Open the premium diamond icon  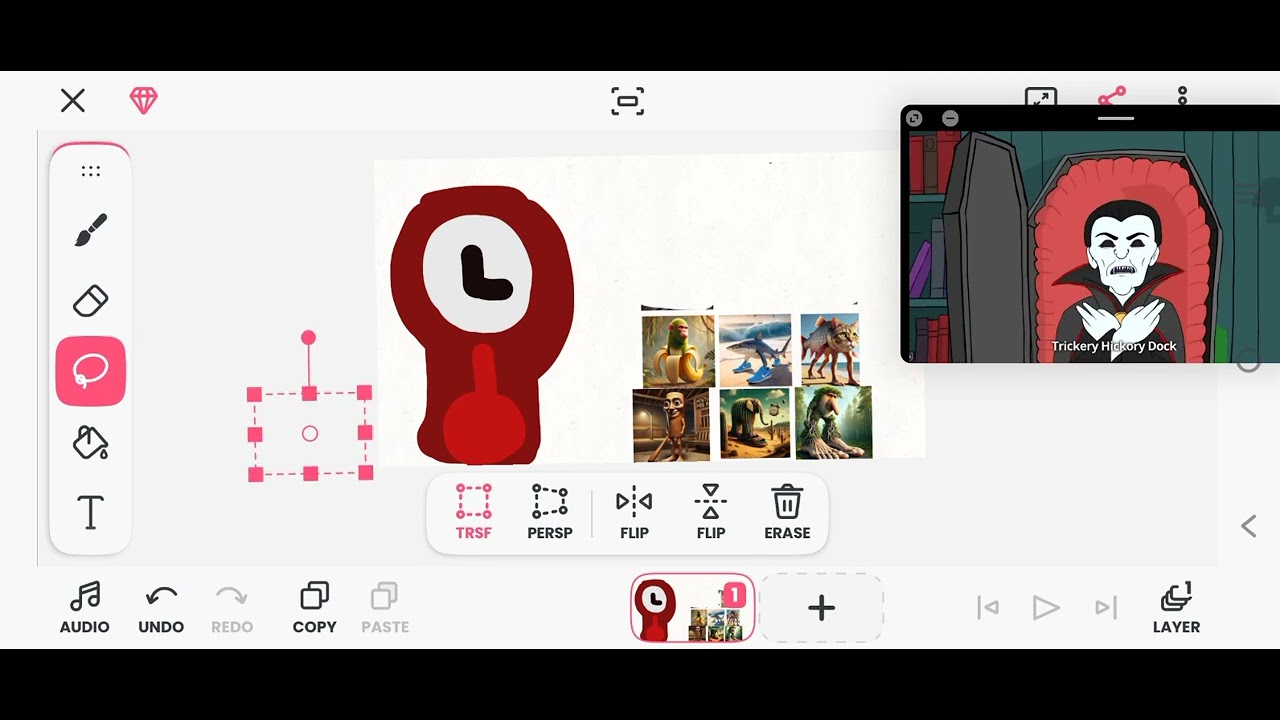[143, 100]
